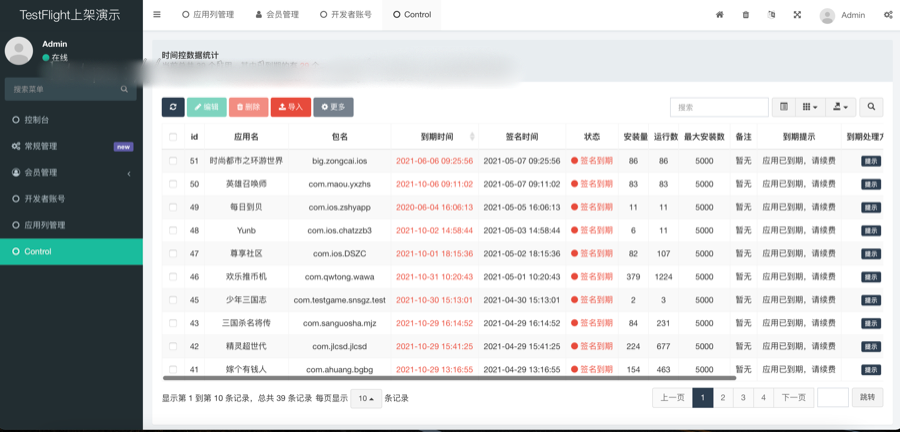Select all rows with header checkbox
This screenshot has width=900, height=432.
pyautogui.click(x=173, y=137)
